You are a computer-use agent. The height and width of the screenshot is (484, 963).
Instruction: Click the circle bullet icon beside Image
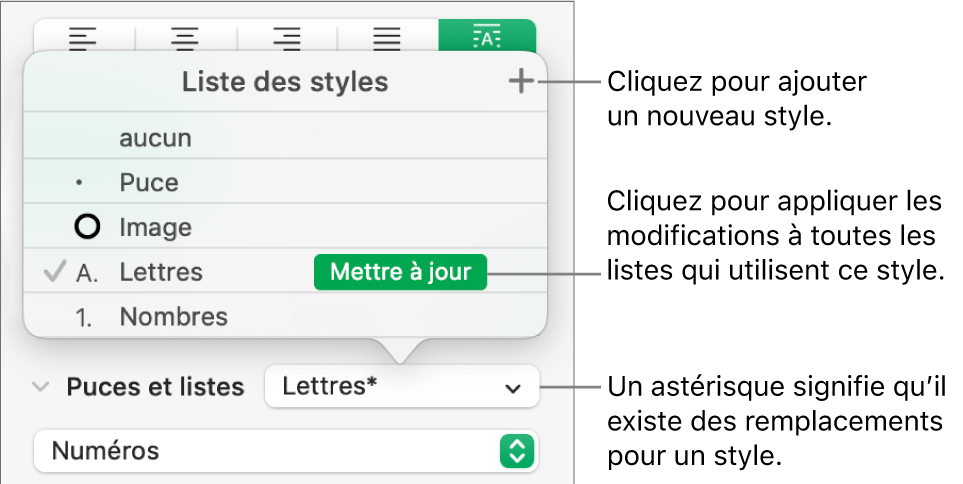pyautogui.click(x=88, y=227)
